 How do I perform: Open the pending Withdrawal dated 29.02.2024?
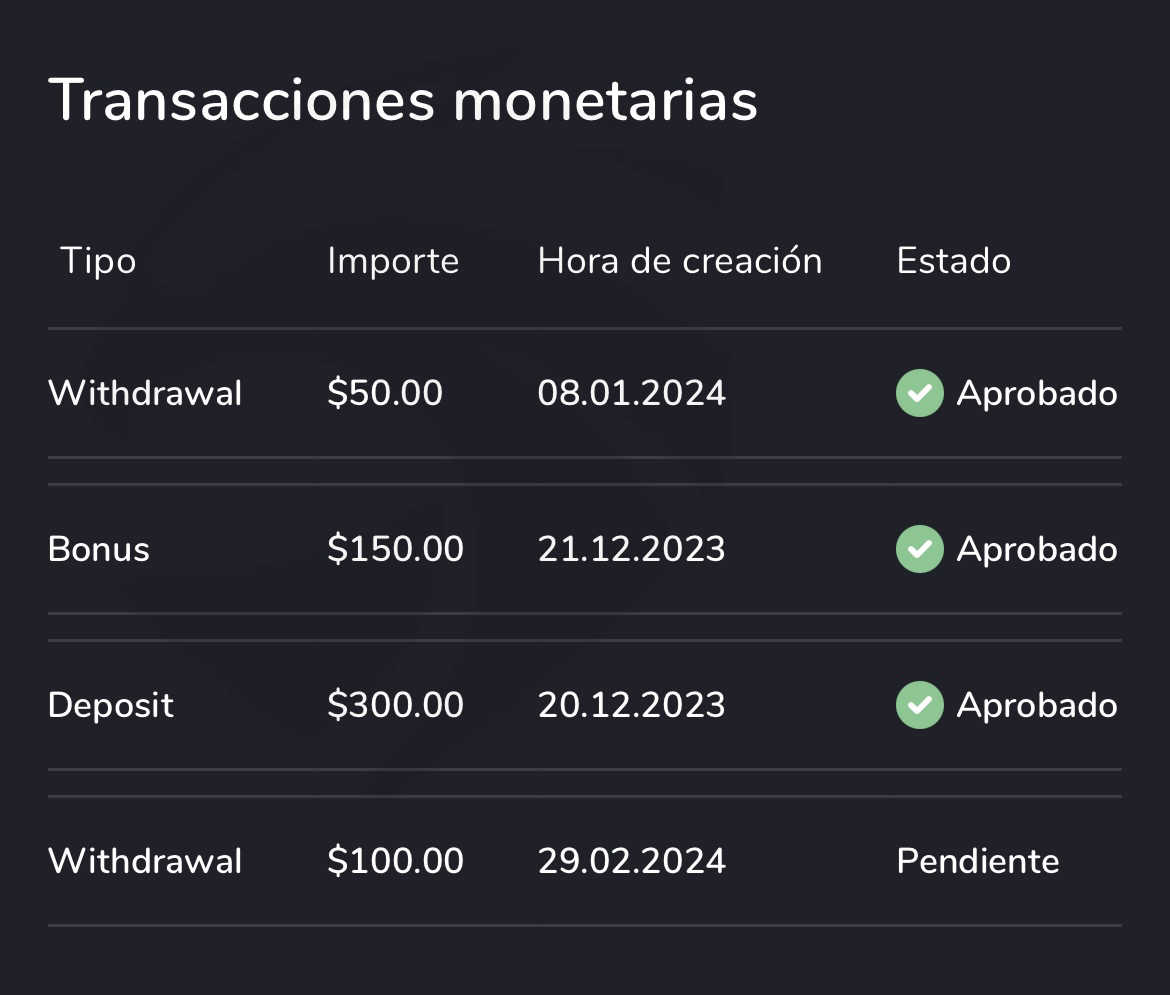145,861
